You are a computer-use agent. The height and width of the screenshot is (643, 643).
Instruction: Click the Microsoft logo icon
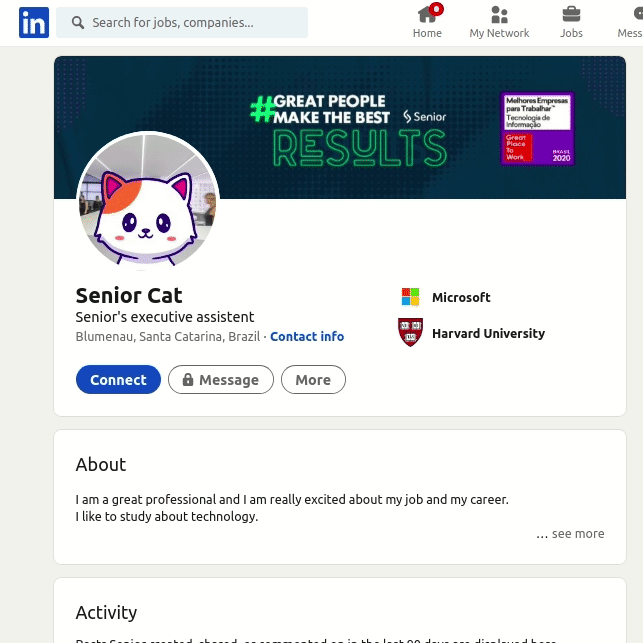[x=410, y=297]
